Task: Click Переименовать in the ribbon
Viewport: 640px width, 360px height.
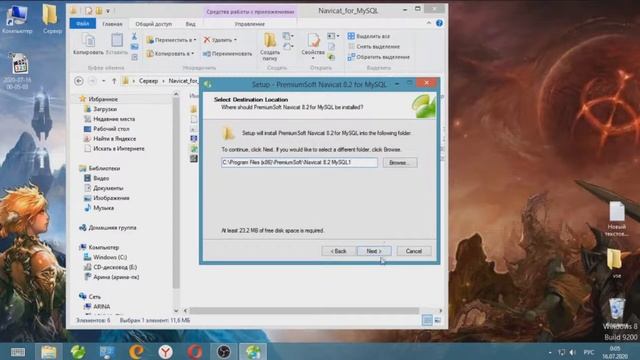Action: coord(227,53)
